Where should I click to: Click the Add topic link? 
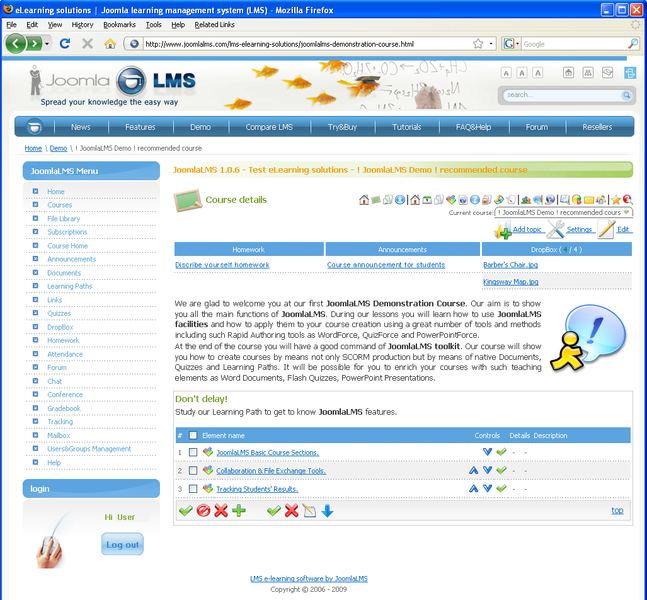click(527, 229)
